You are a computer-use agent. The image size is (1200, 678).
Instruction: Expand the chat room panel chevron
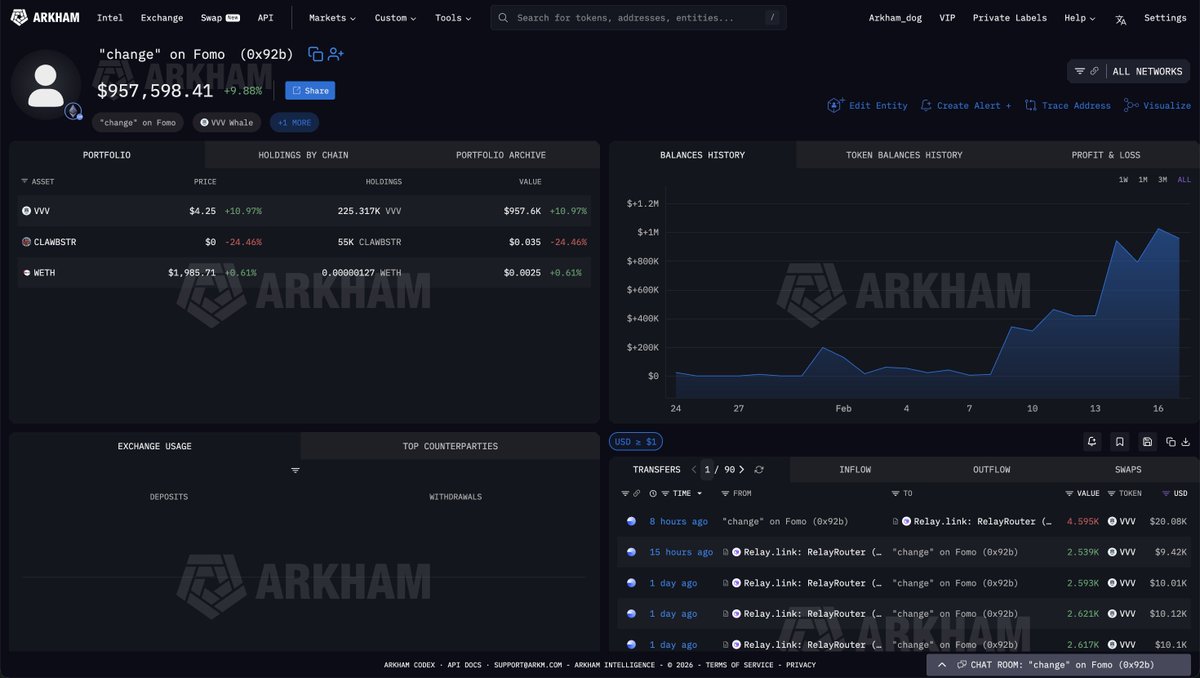tap(942, 664)
